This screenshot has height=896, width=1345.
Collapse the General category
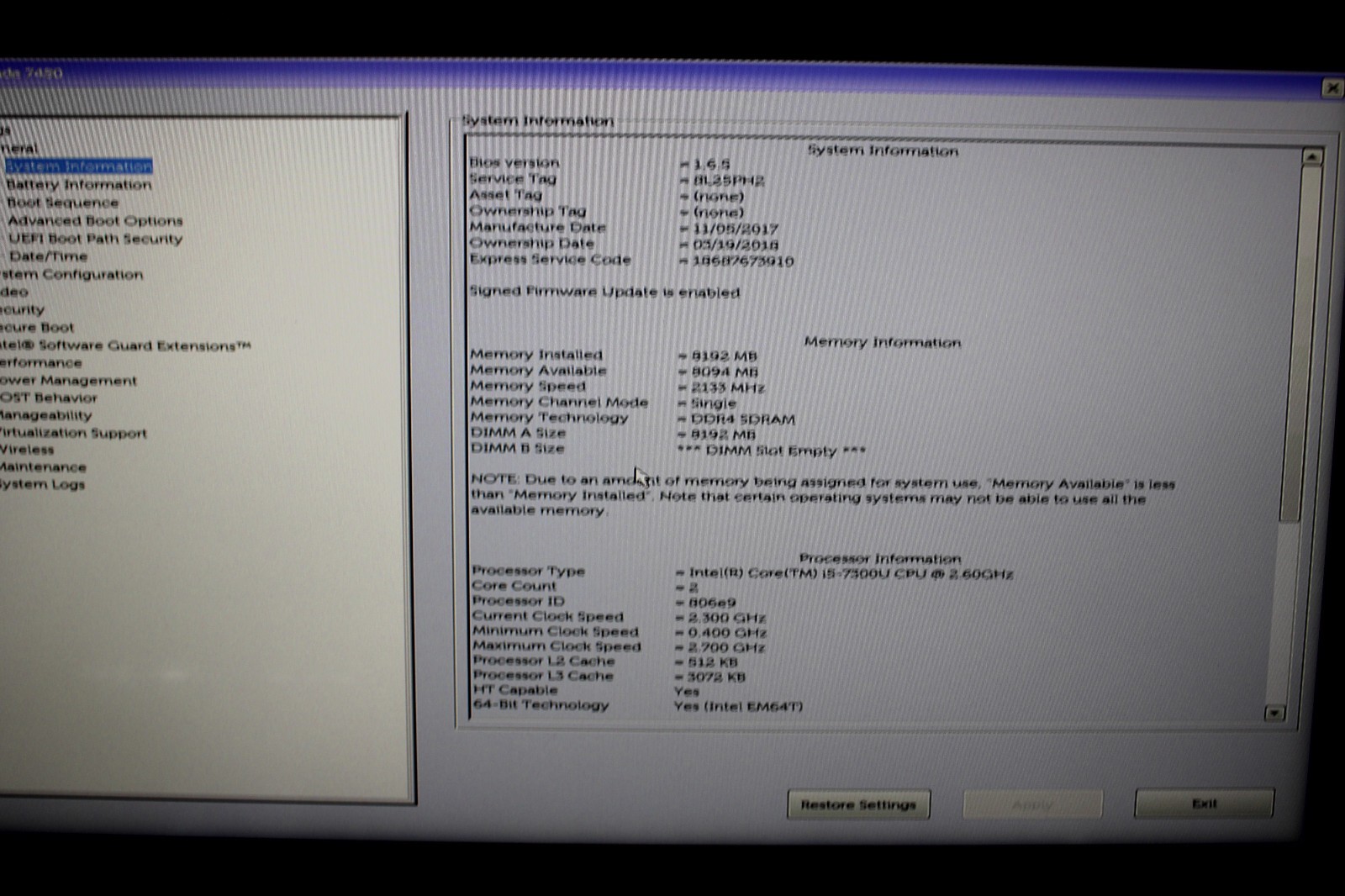pos(18,148)
